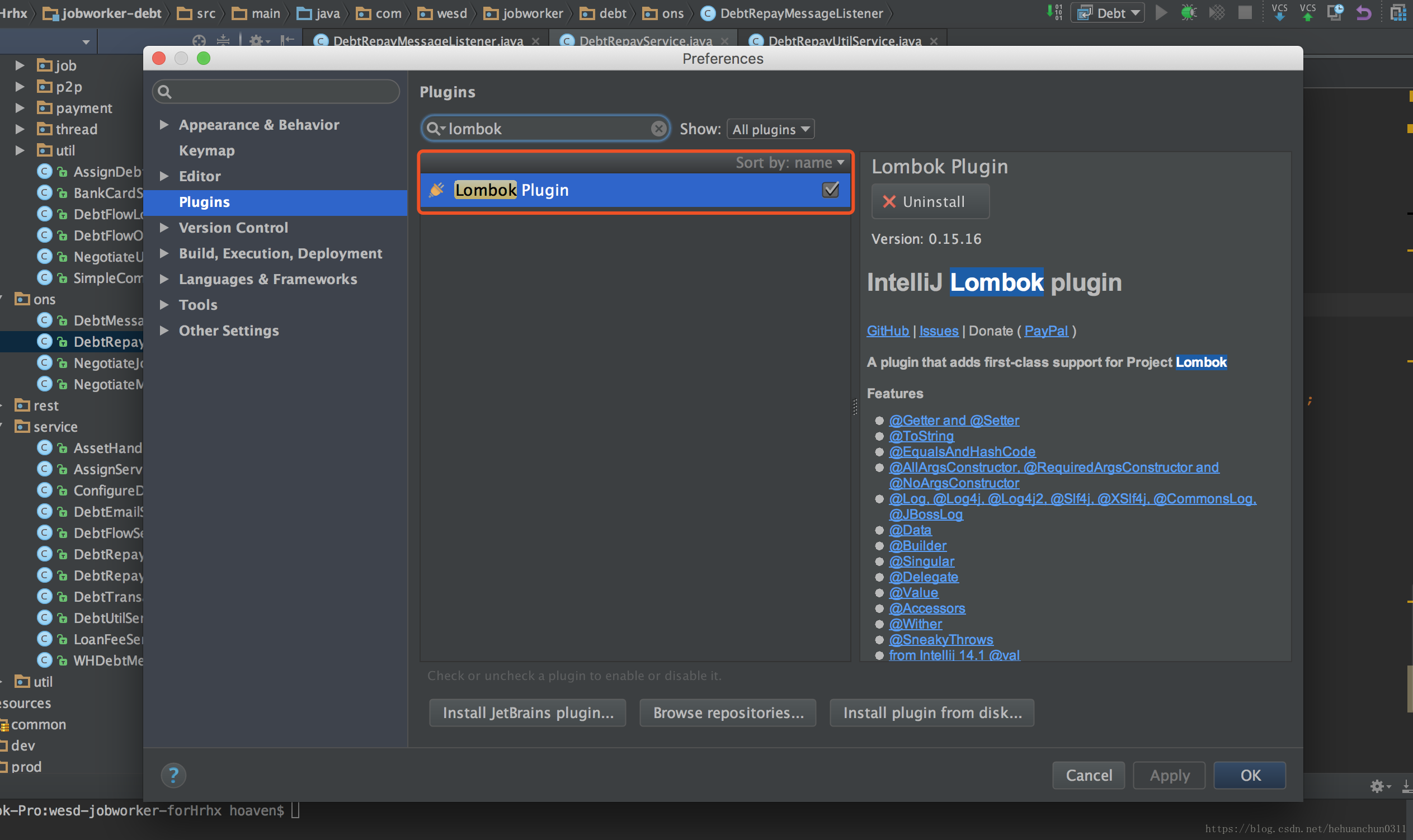Click the Lombok plugin plug icon
Screen dimensions: 1413x840
pyautogui.click(x=436, y=190)
